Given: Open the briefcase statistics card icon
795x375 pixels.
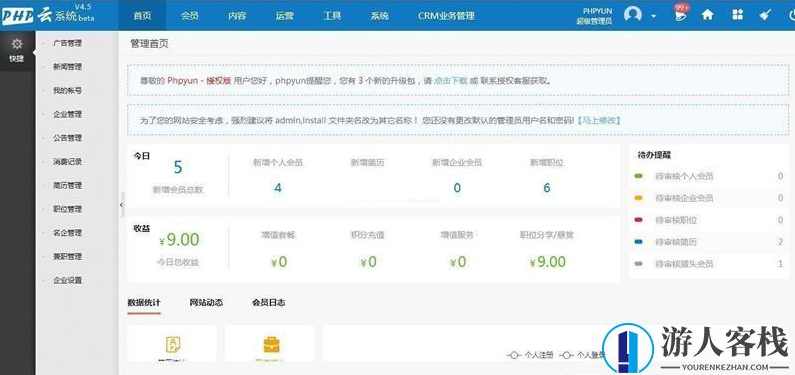Looking at the screenshot, I should pos(271,345).
